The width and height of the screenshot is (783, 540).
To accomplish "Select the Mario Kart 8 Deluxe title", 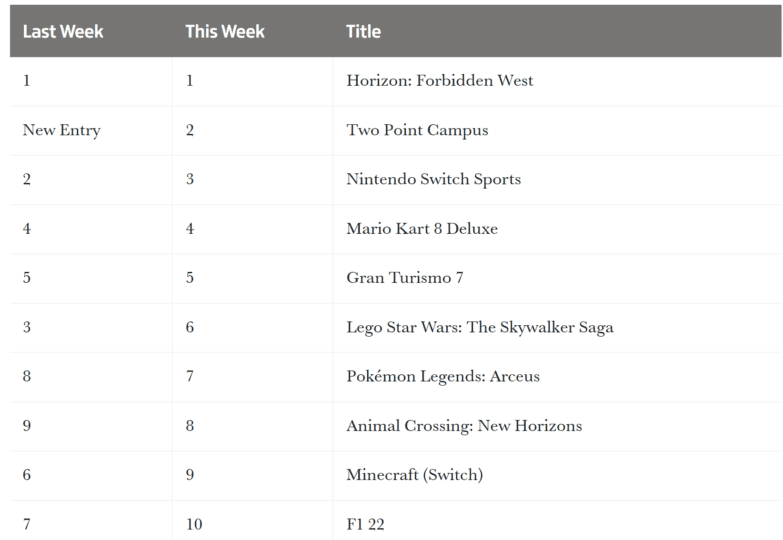I will tap(422, 228).
